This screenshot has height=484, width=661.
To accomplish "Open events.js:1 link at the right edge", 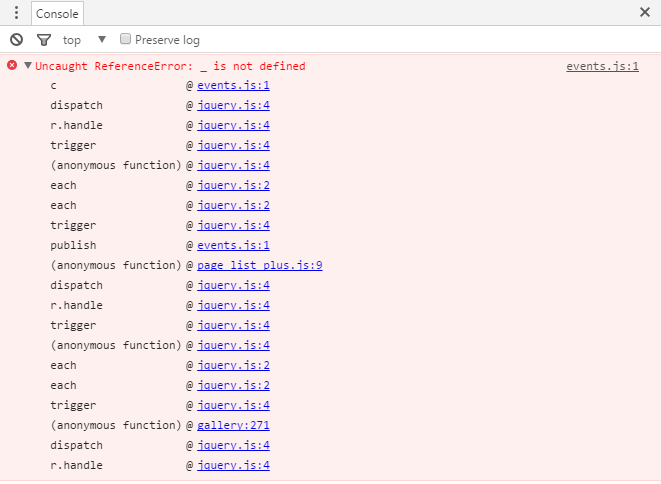I will pos(602,66).
